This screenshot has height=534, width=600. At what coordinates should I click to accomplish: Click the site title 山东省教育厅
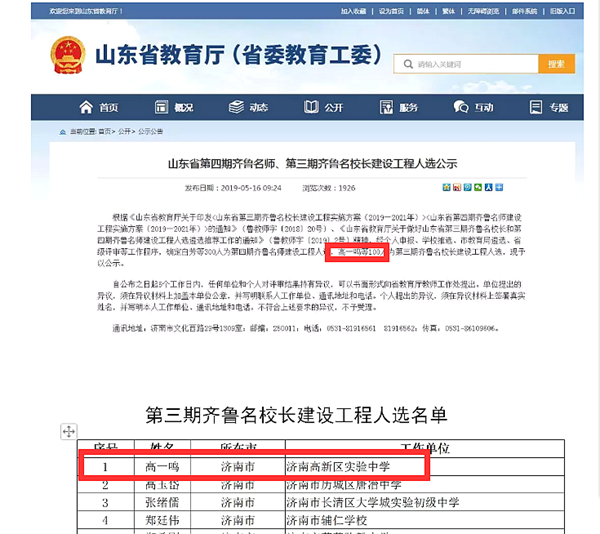coord(238,55)
